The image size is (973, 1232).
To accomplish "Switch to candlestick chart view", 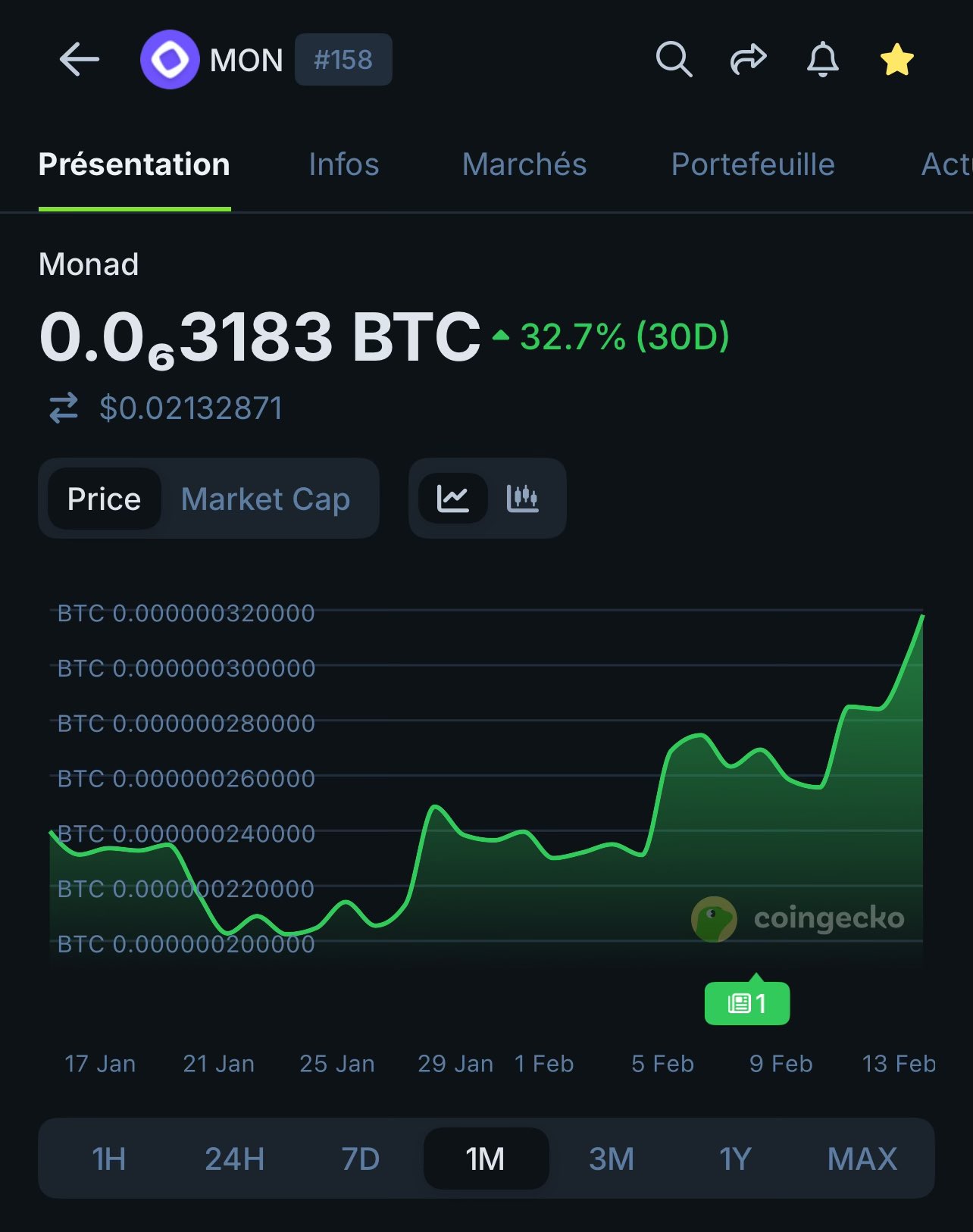I will (522, 499).
